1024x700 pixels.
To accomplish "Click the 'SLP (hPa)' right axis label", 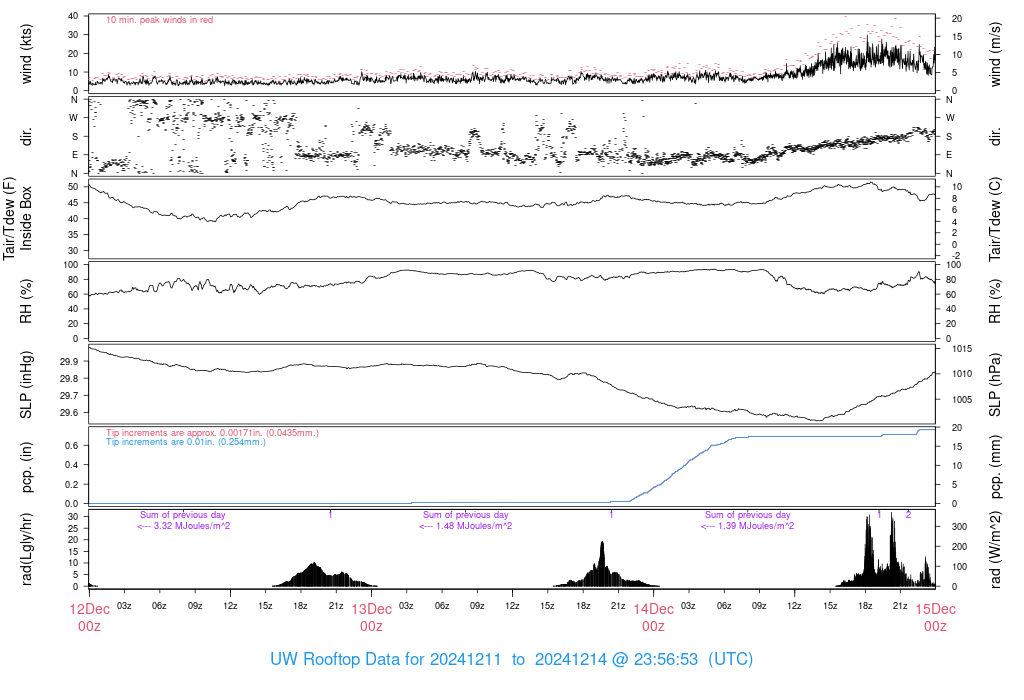I will (995, 385).
